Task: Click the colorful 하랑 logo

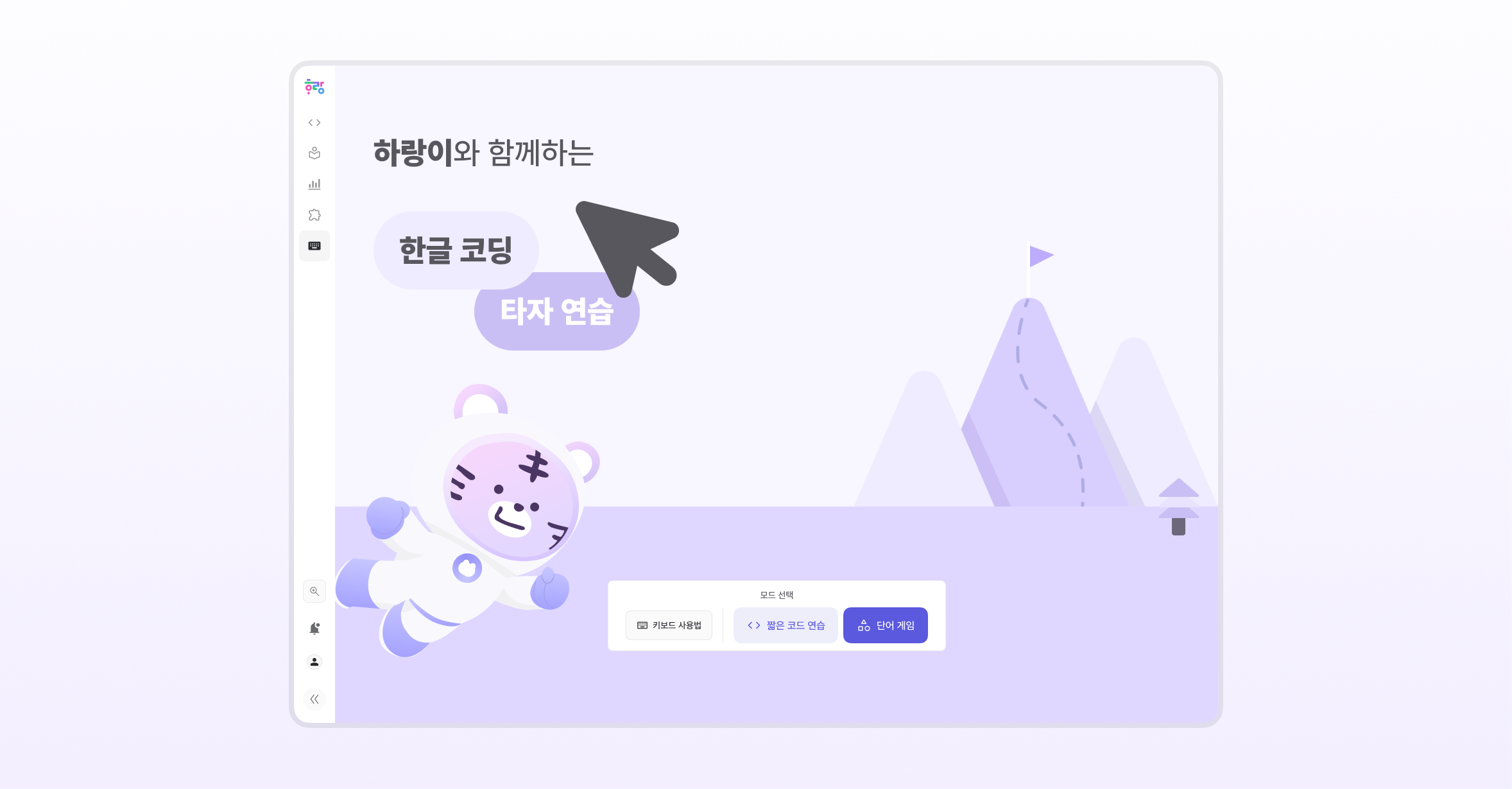Action: click(x=314, y=87)
